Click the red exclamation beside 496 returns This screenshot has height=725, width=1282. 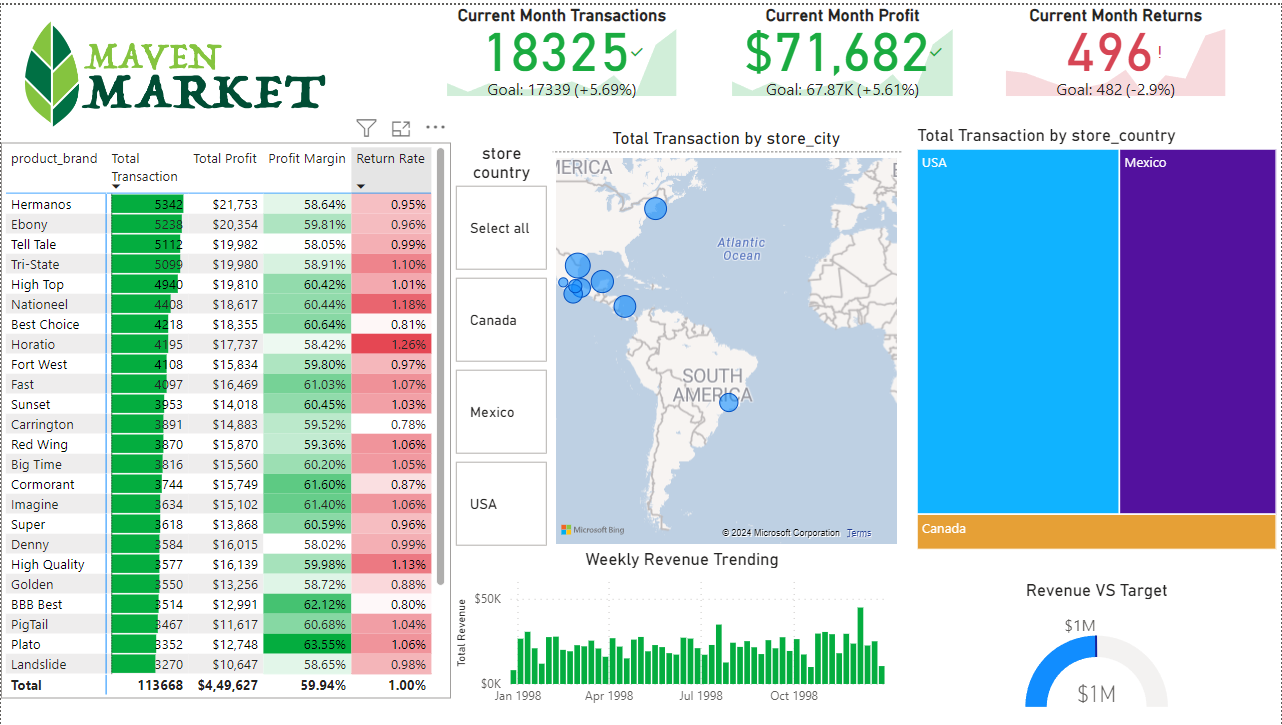pyautogui.click(x=1160, y=52)
